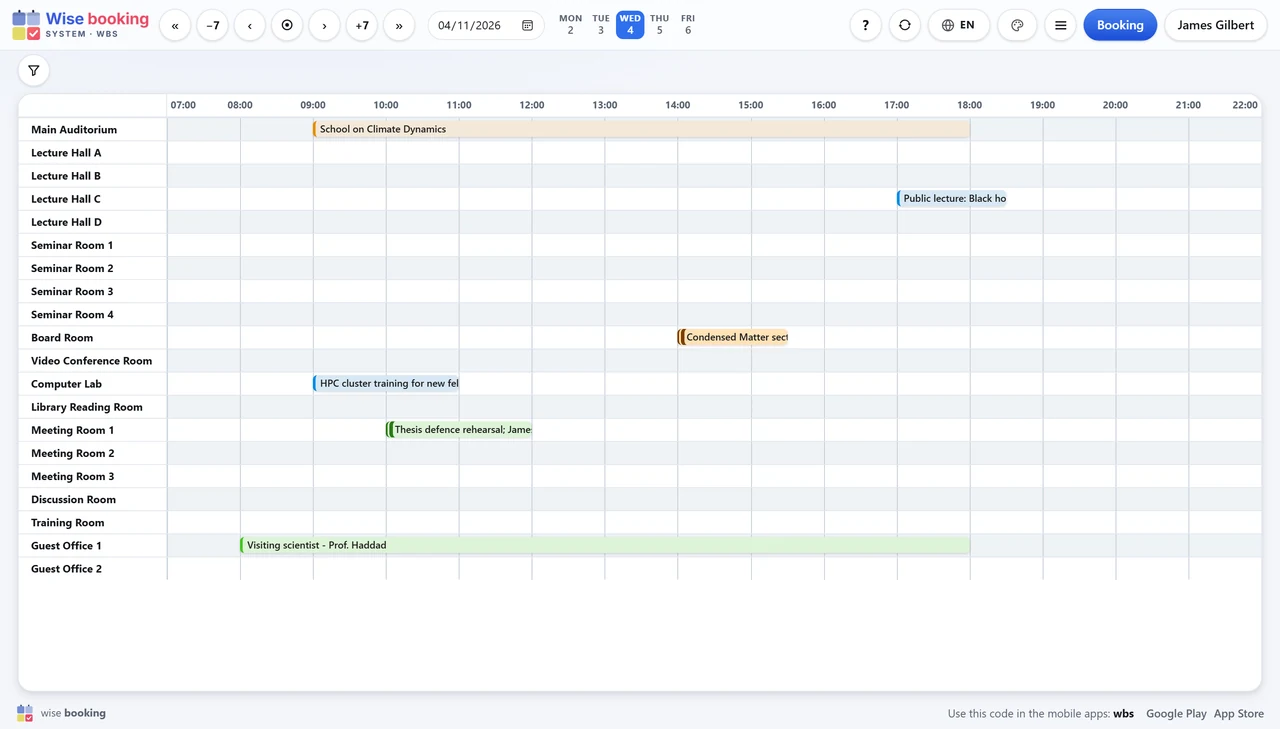The image size is (1280, 729).
Task: Open James Gilbert user menu
Action: [x=1215, y=25]
